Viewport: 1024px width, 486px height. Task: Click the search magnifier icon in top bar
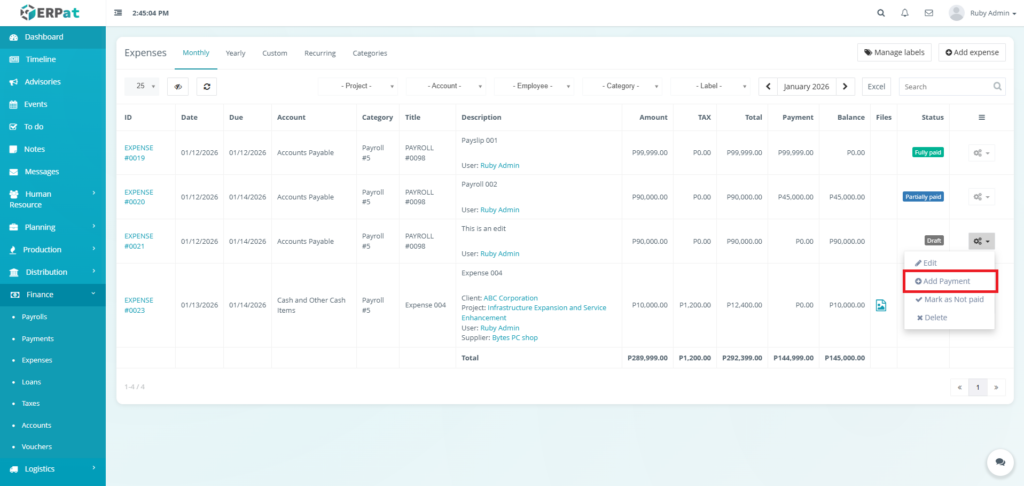click(x=881, y=13)
